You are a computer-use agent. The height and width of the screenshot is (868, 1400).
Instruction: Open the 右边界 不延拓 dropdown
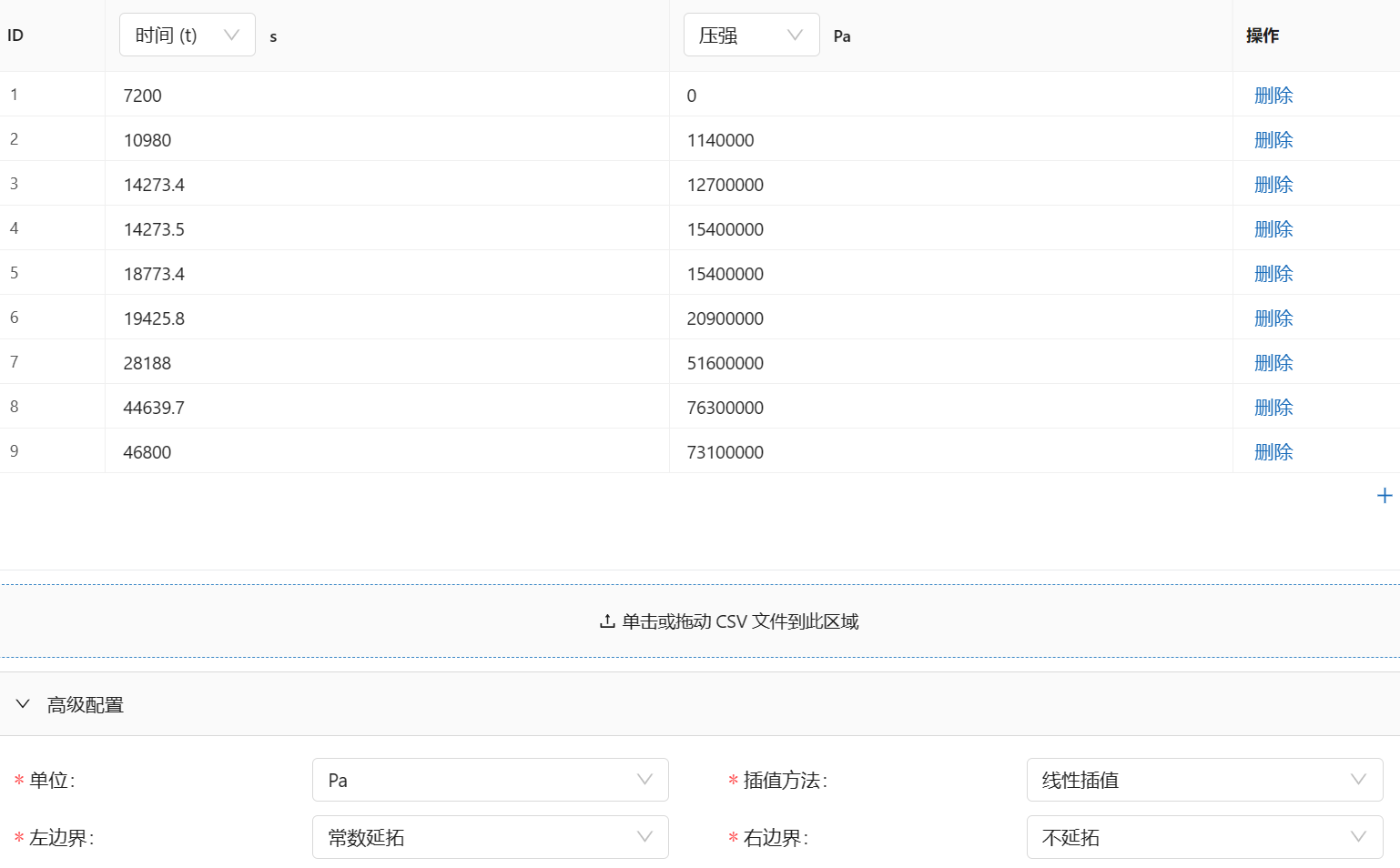[1205, 837]
